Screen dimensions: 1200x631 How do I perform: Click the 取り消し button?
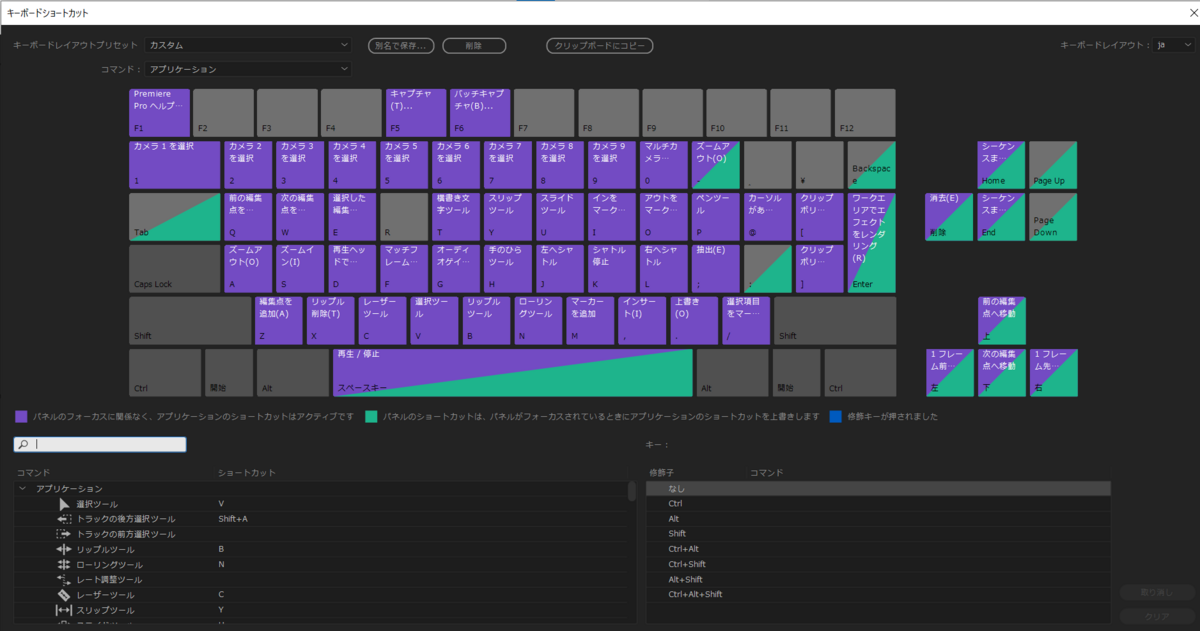(1158, 592)
